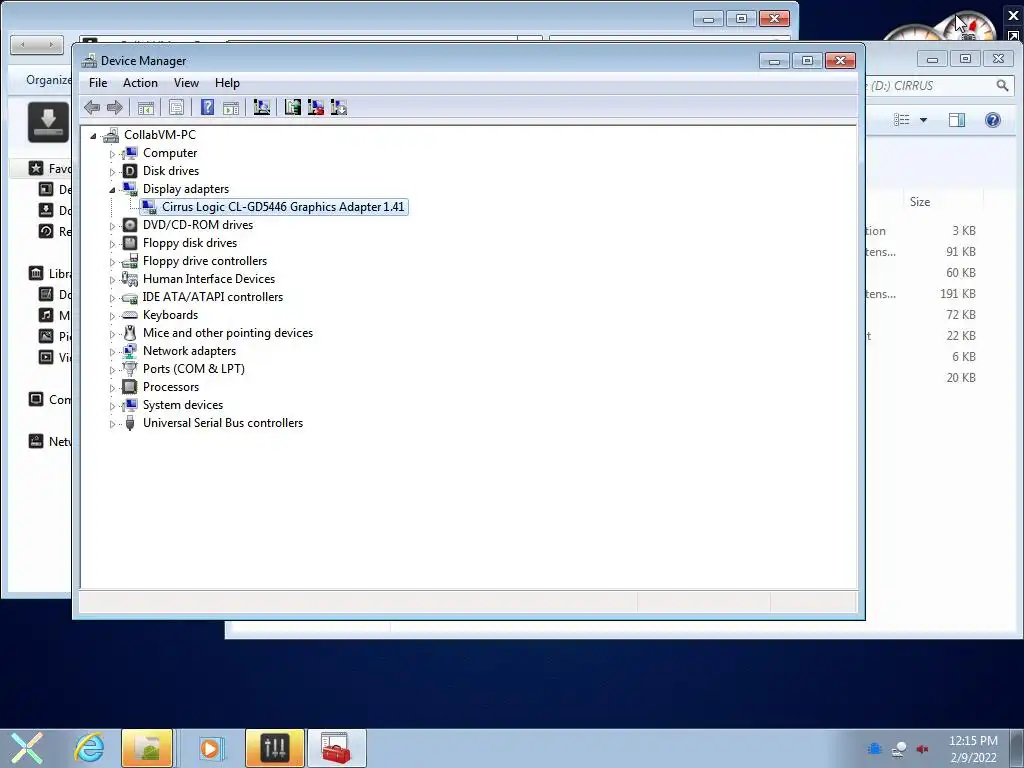The width and height of the screenshot is (1024, 768).
Task: Click the search magnifier in CIRRUS Explorer window
Action: [1002, 86]
